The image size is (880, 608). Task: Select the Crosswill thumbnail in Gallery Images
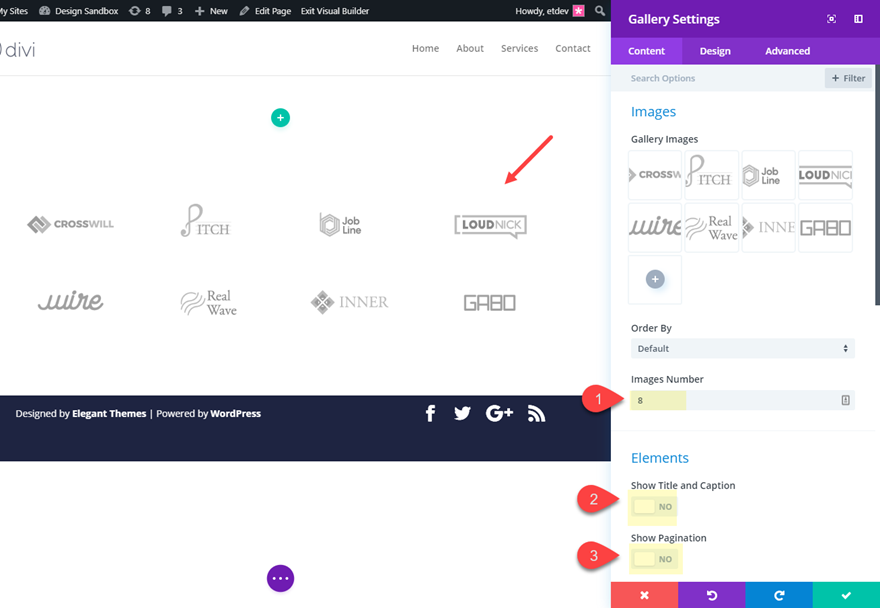655,175
